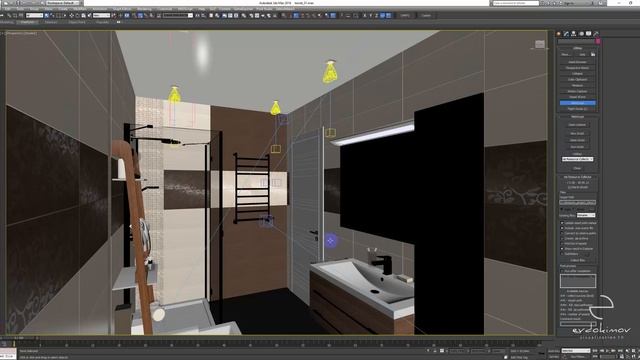640x360 pixels.
Task: Open the Selection Filter dropdown
Action: click(34, 16)
